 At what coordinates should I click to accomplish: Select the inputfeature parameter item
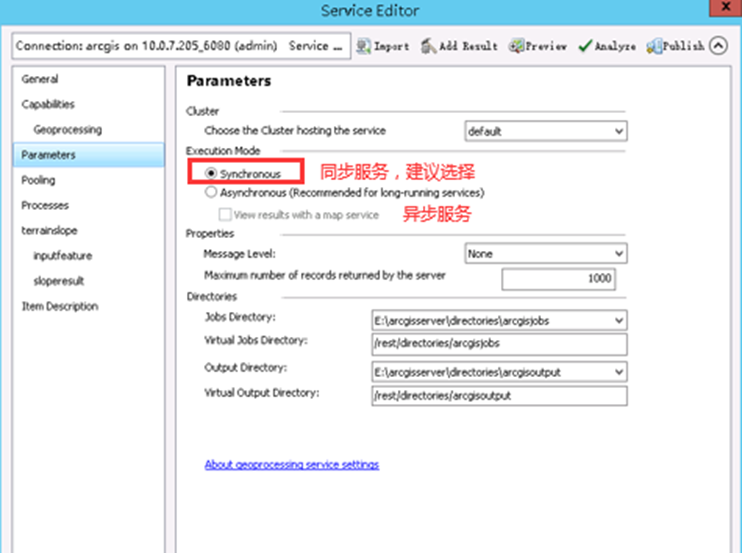(62, 256)
